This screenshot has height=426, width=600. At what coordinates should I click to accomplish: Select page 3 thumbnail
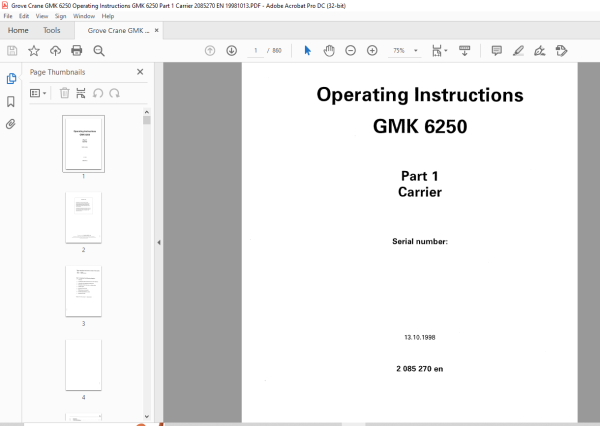(x=83, y=291)
